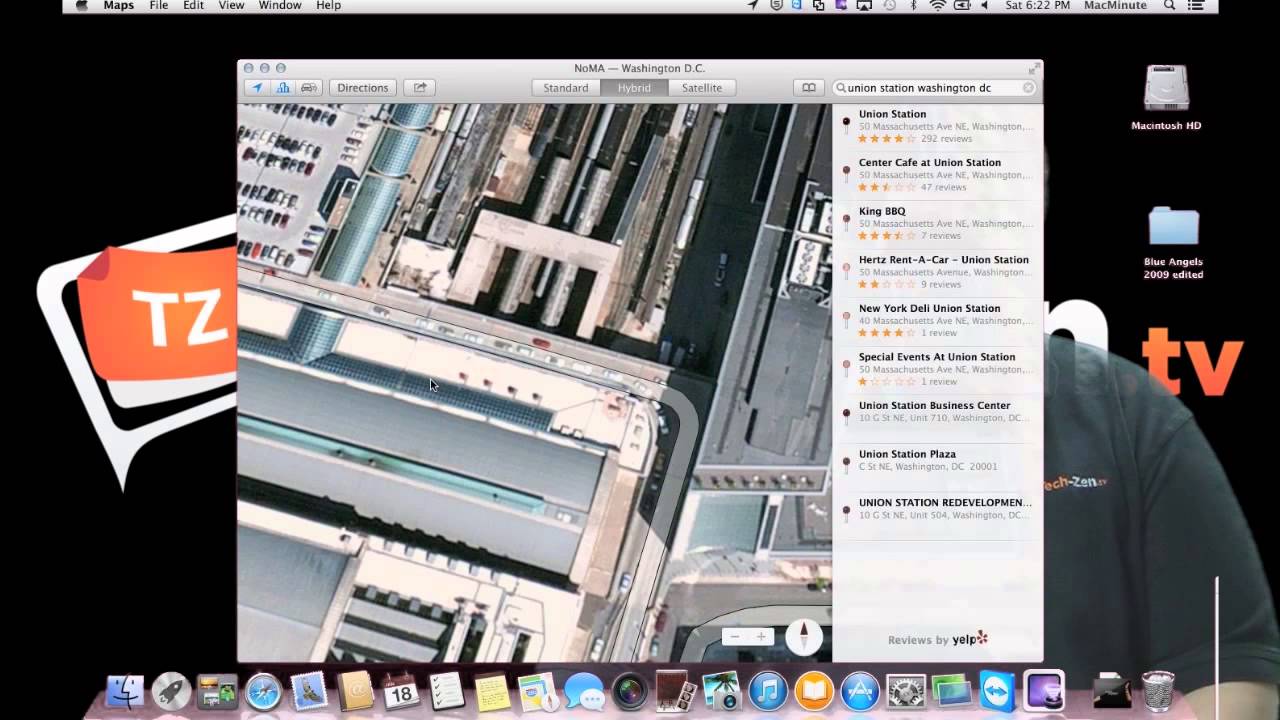
Task: Select the current location arrow tool
Action: [x=257, y=87]
